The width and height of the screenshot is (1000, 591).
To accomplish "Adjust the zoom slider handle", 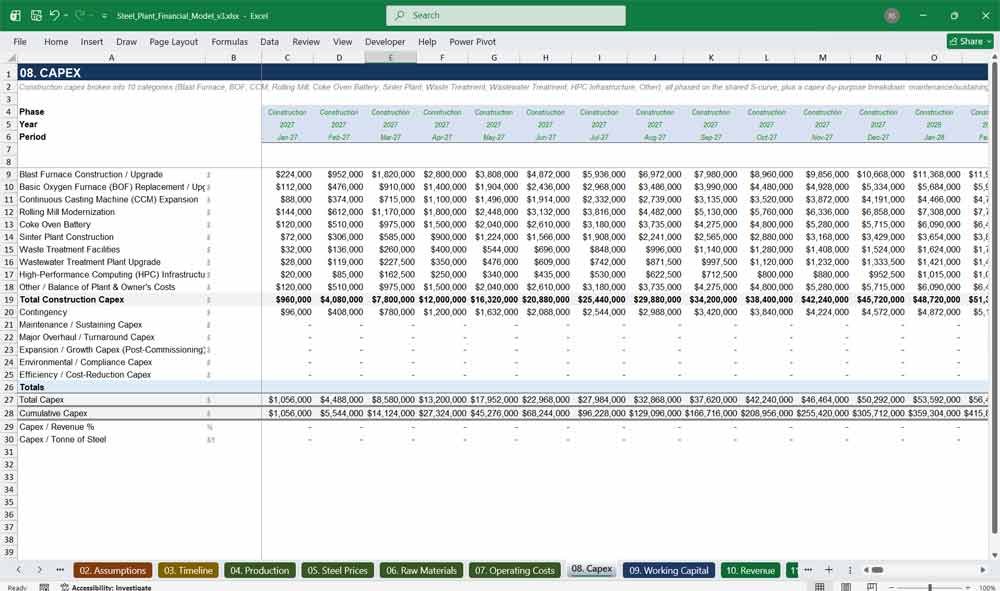I will tap(930, 587).
